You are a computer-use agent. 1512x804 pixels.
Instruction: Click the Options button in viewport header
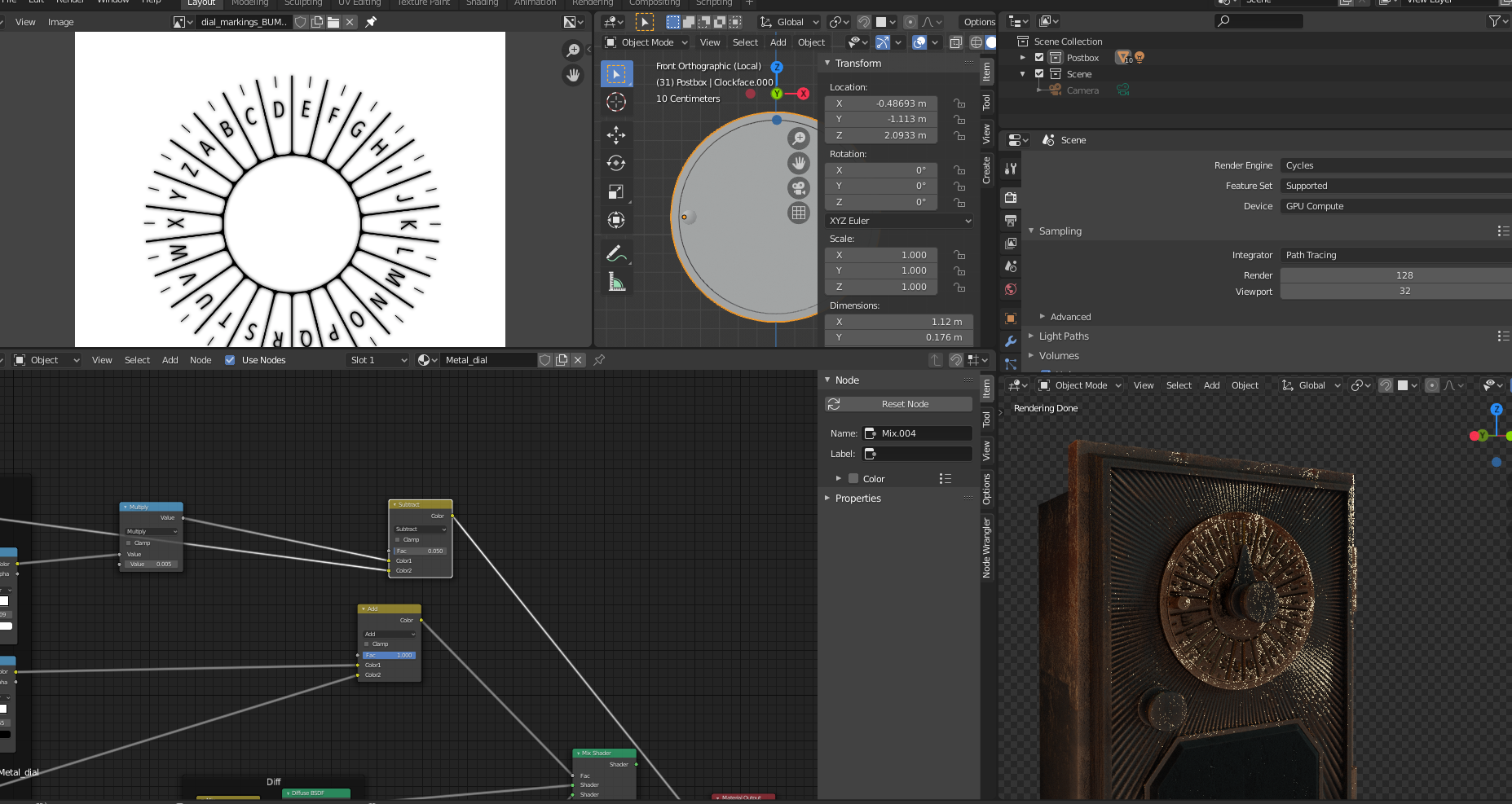979,22
